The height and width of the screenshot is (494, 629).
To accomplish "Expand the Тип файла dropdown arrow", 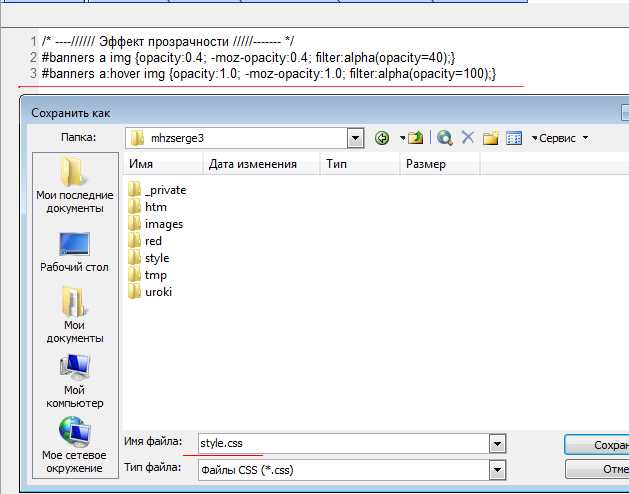I will (x=497, y=469).
